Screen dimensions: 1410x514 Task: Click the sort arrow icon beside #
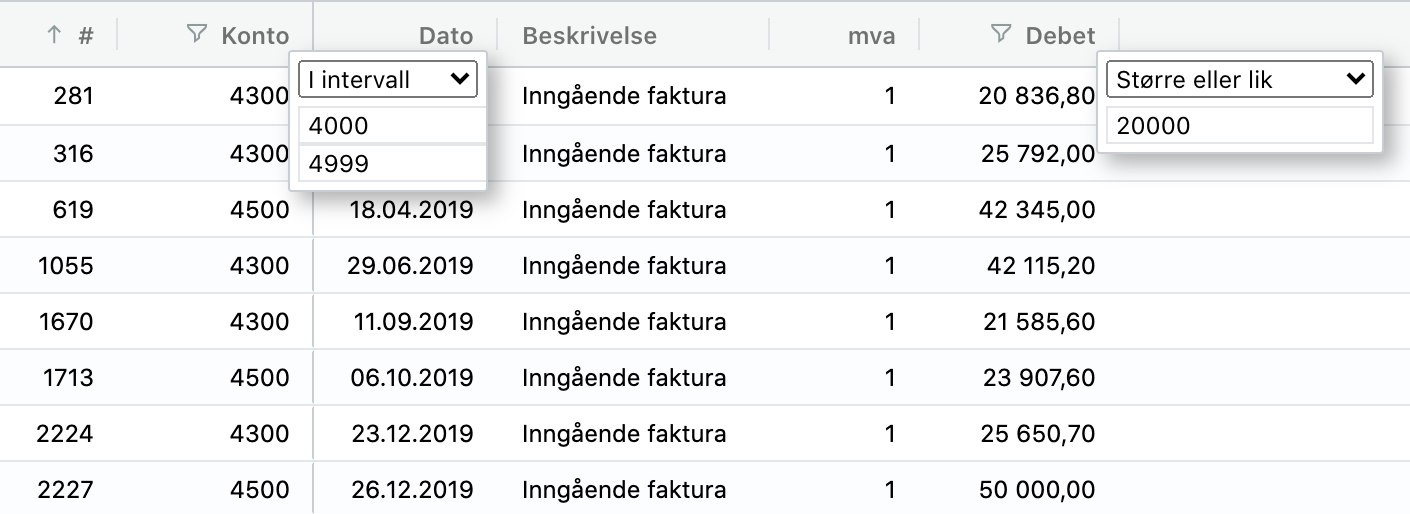click(x=54, y=35)
